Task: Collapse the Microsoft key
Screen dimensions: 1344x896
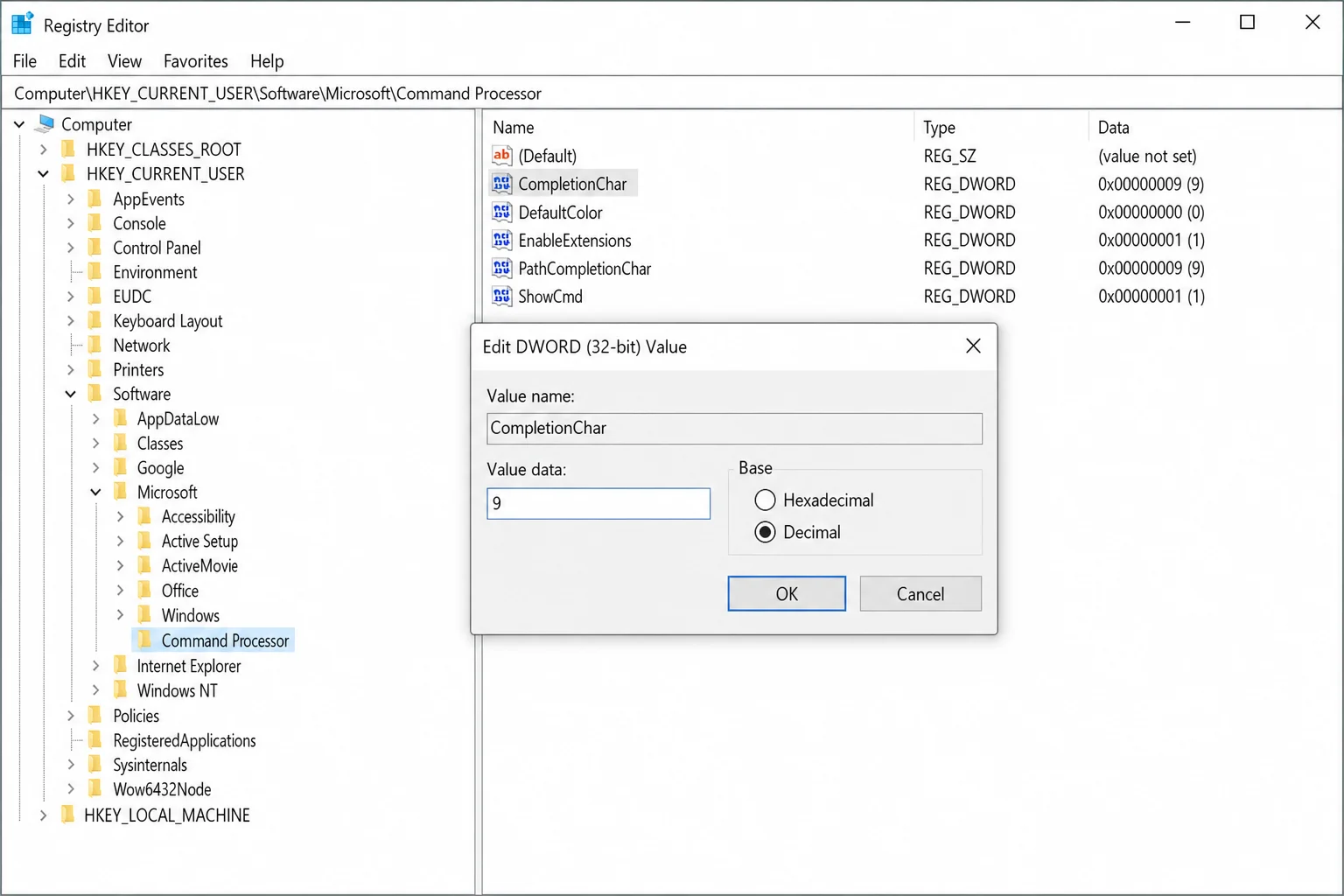Action: coord(95,493)
